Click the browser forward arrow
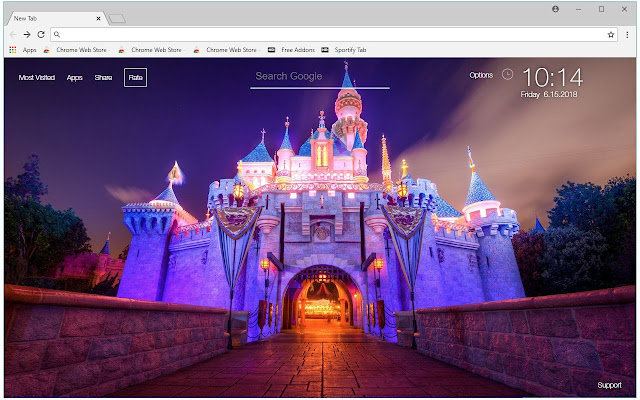Image resolution: width=640 pixels, height=400 pixels. point(27,35)
